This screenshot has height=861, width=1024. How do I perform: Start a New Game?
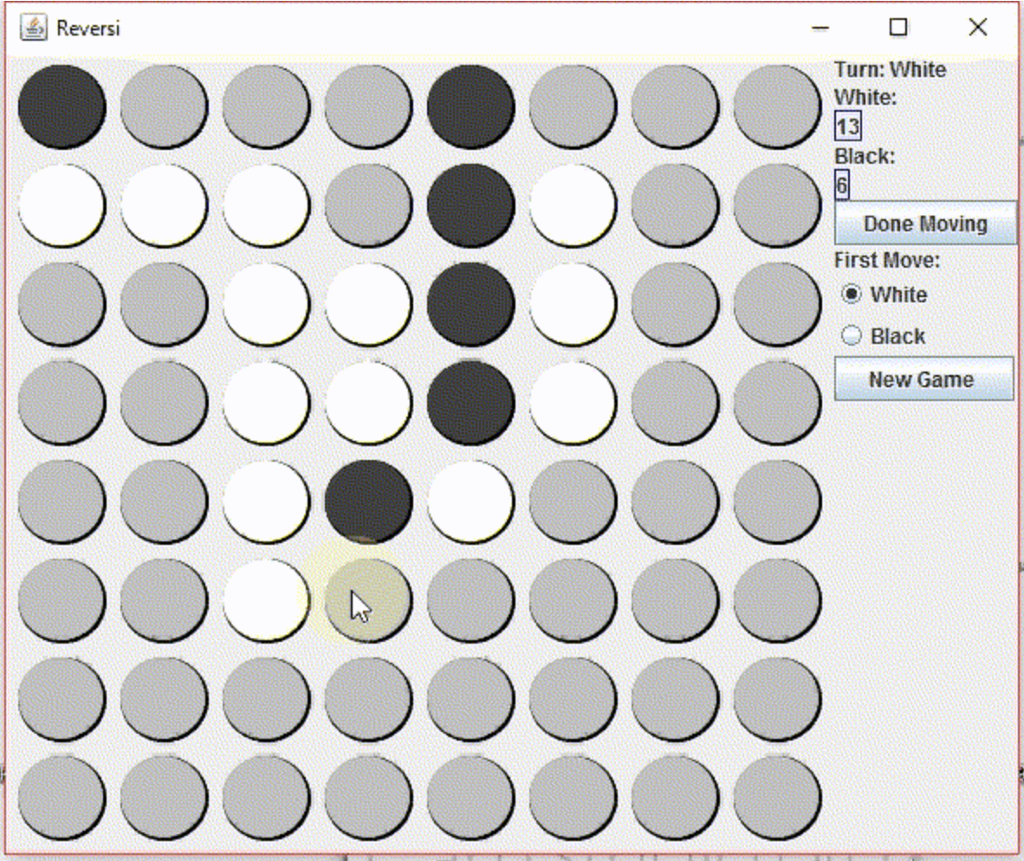click(x=923, y=379)
